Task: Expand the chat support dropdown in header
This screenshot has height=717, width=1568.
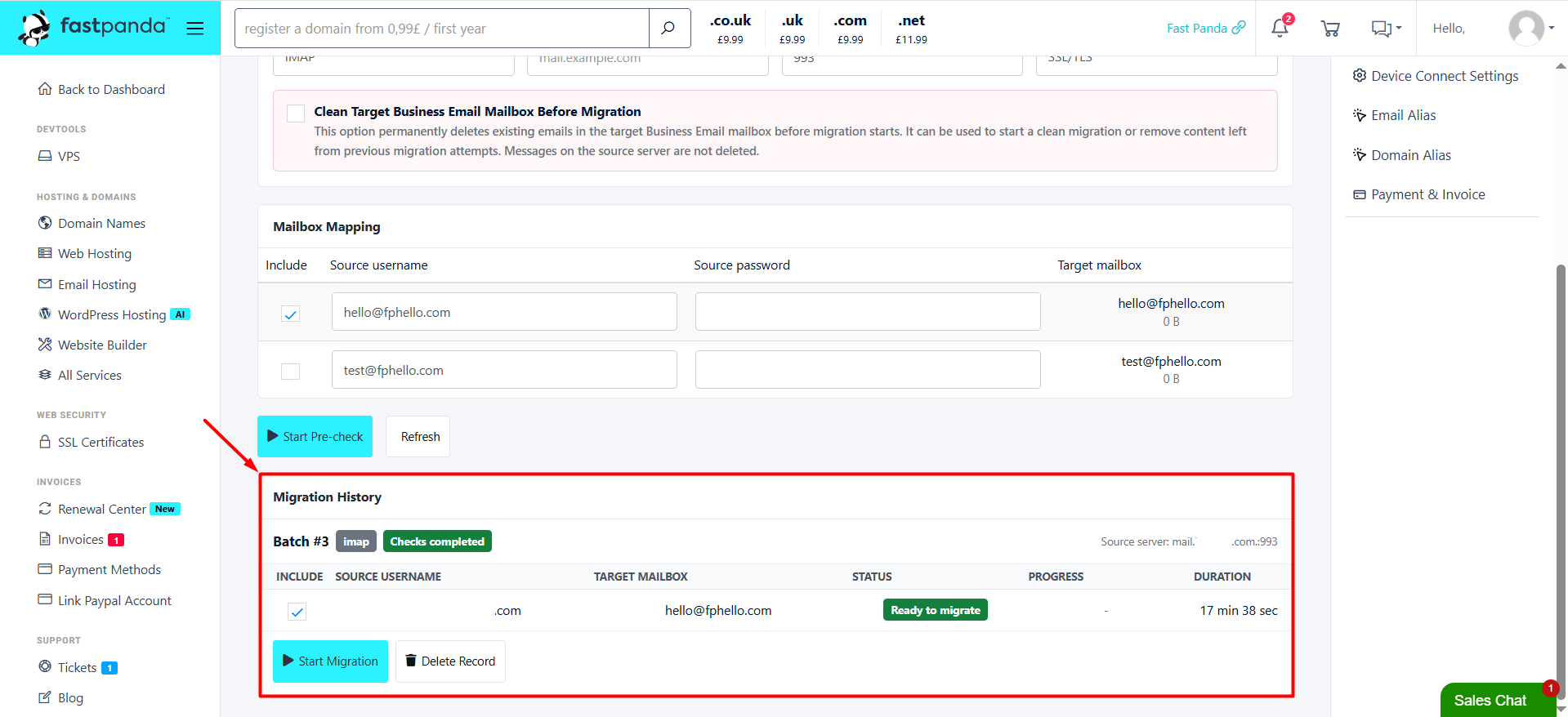Action: pos(1386,29)
